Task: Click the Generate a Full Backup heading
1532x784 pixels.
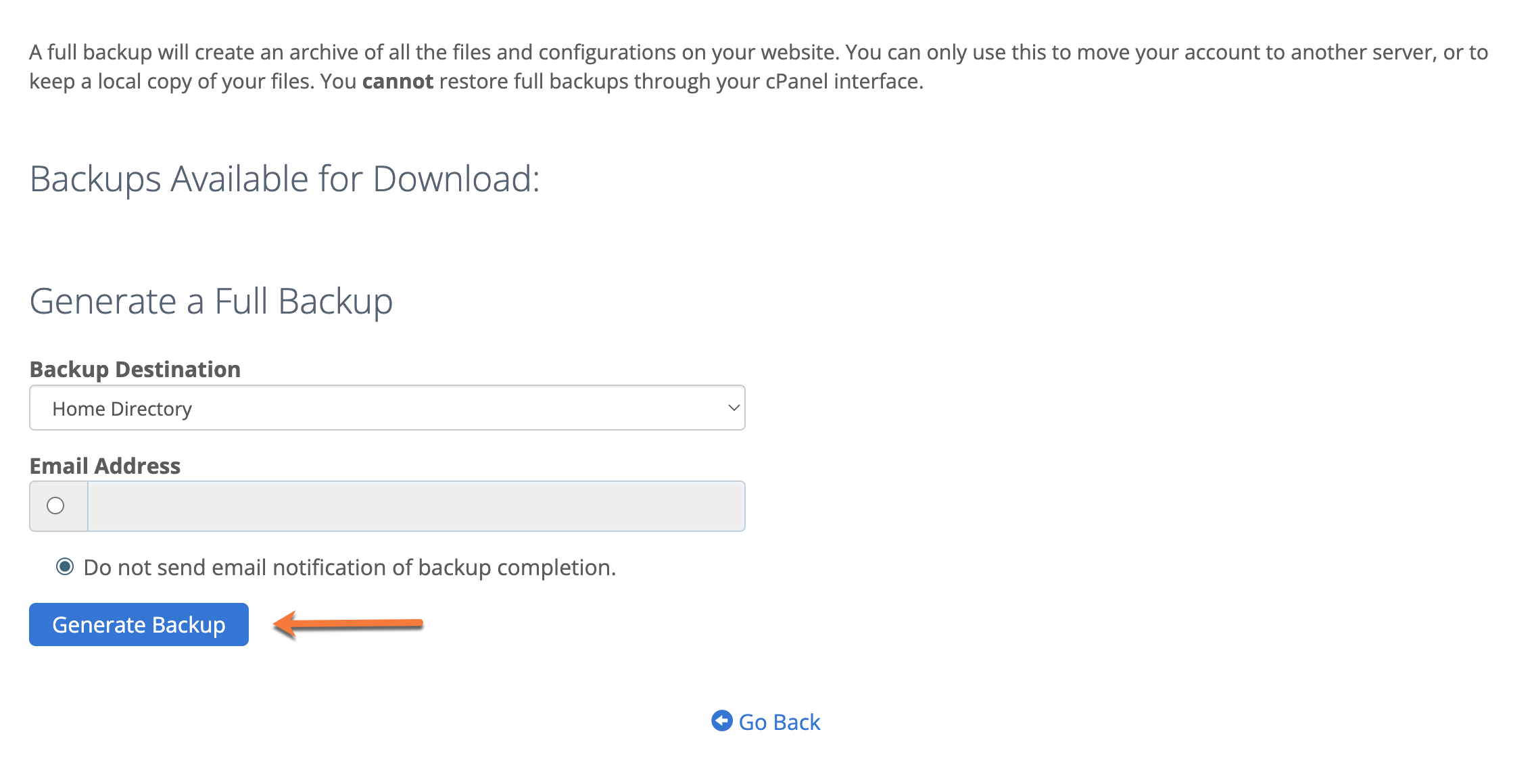Action: coord(211,301)
